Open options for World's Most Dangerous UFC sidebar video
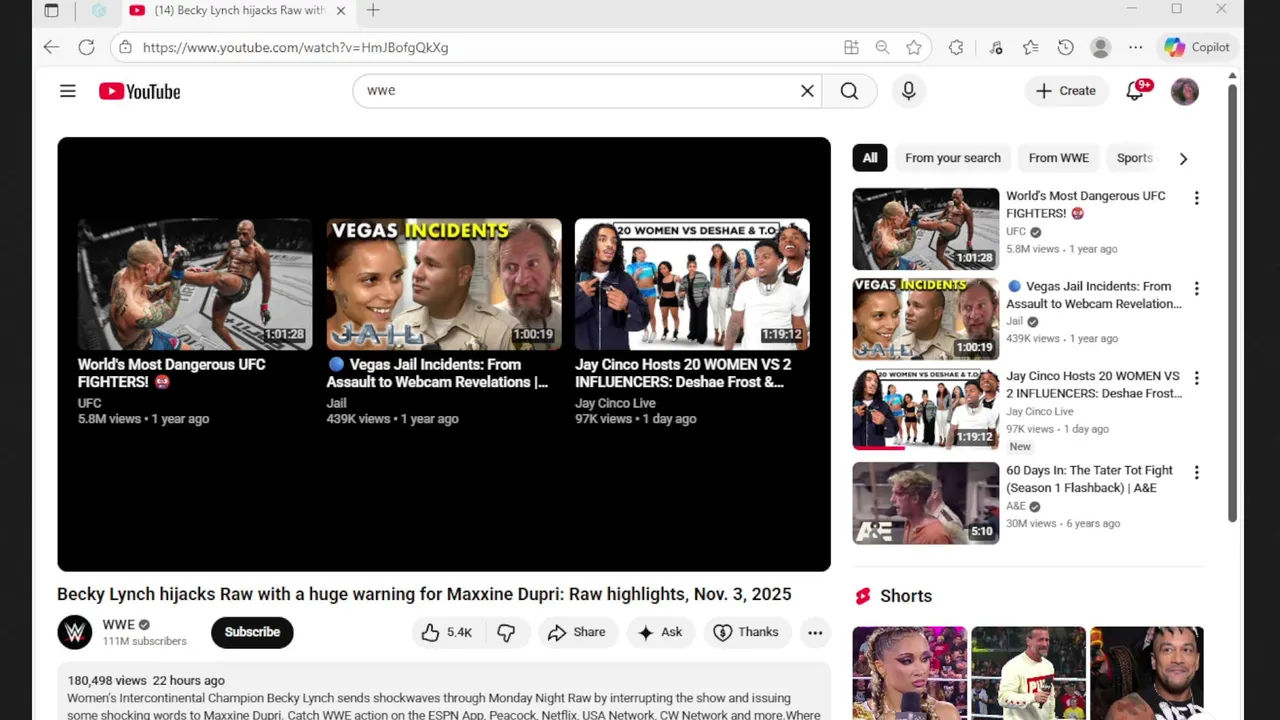 pos(1196,198)
